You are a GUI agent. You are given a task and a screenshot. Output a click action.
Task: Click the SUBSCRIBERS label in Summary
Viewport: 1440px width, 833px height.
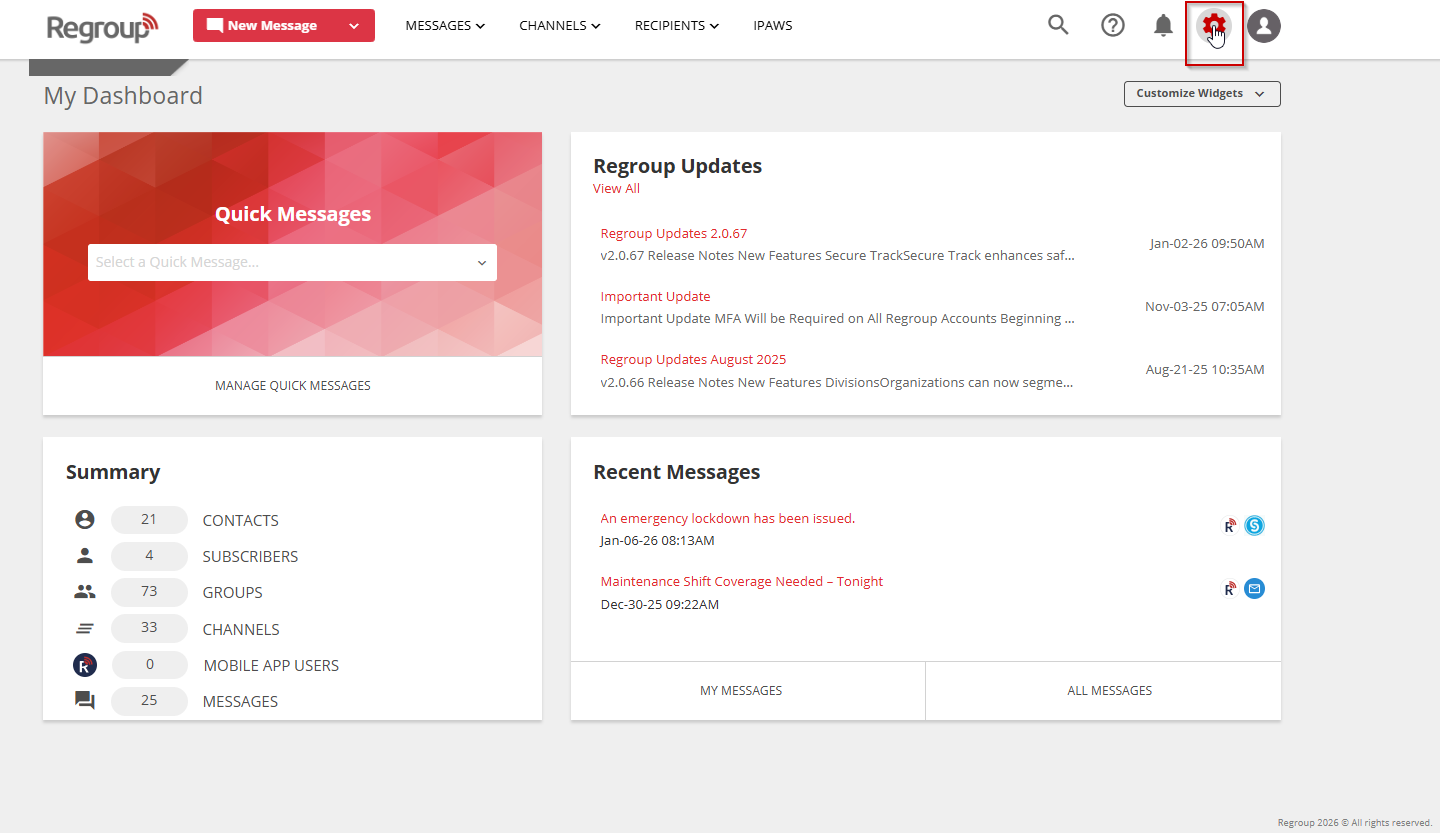tap(251, 557)
